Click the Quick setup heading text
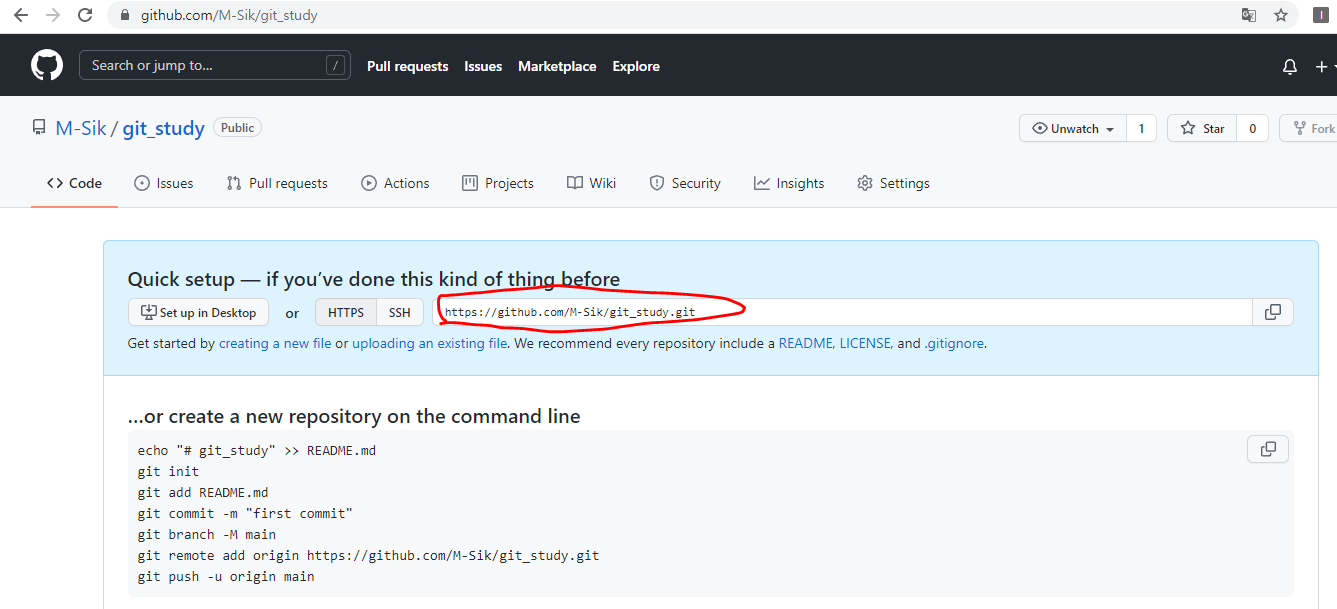This screenshot has height=609, width=1337. (374, 279)
